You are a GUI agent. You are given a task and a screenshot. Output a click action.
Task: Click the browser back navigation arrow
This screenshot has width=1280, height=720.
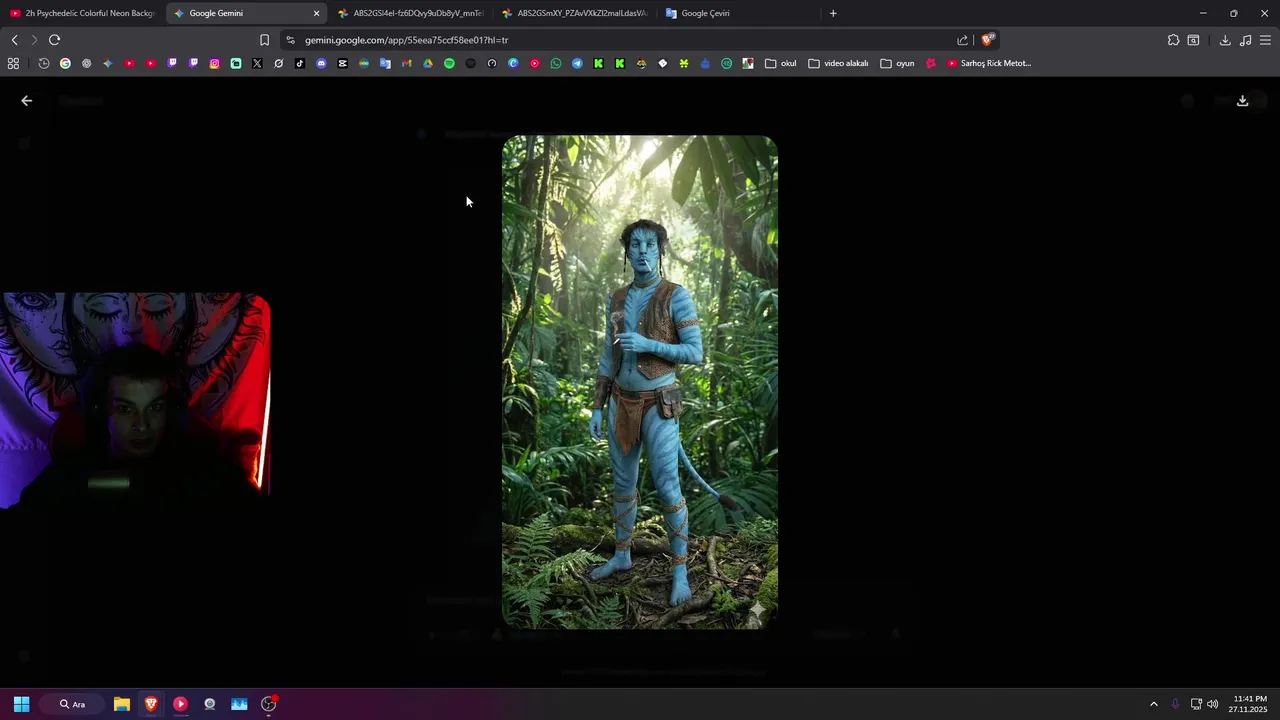[14, 40]
